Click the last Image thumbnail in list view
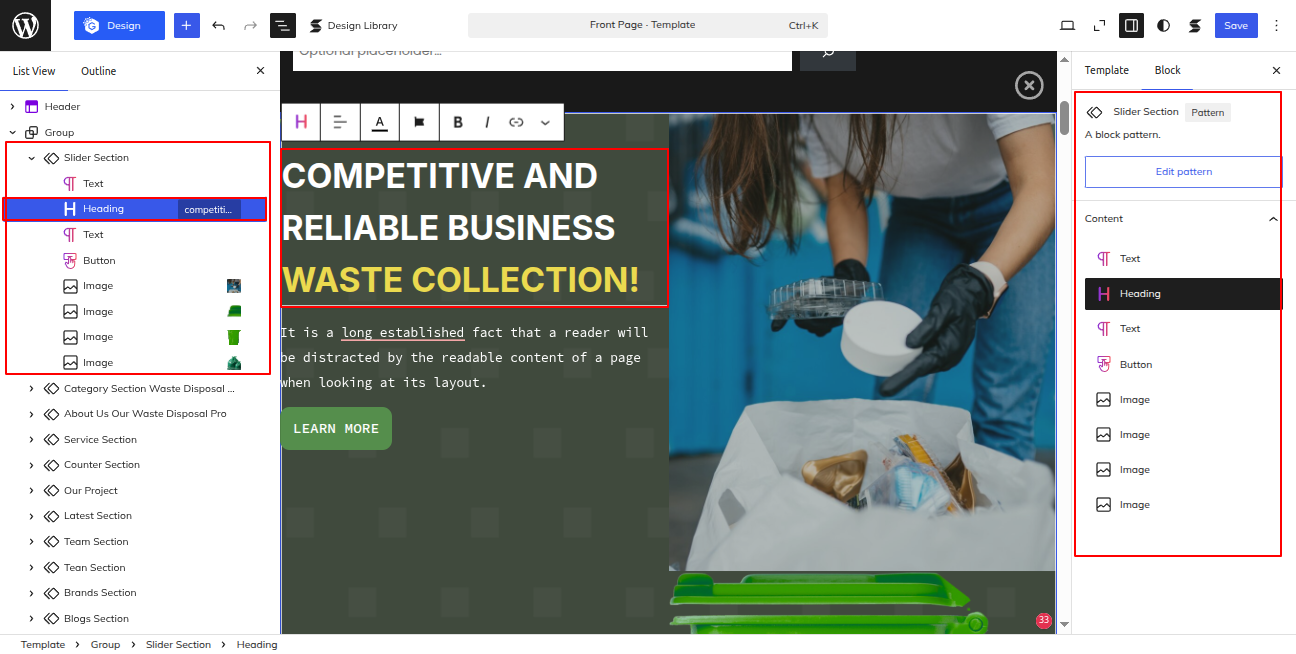This screenshot has width=1296, height=654. tap(234, 363)
